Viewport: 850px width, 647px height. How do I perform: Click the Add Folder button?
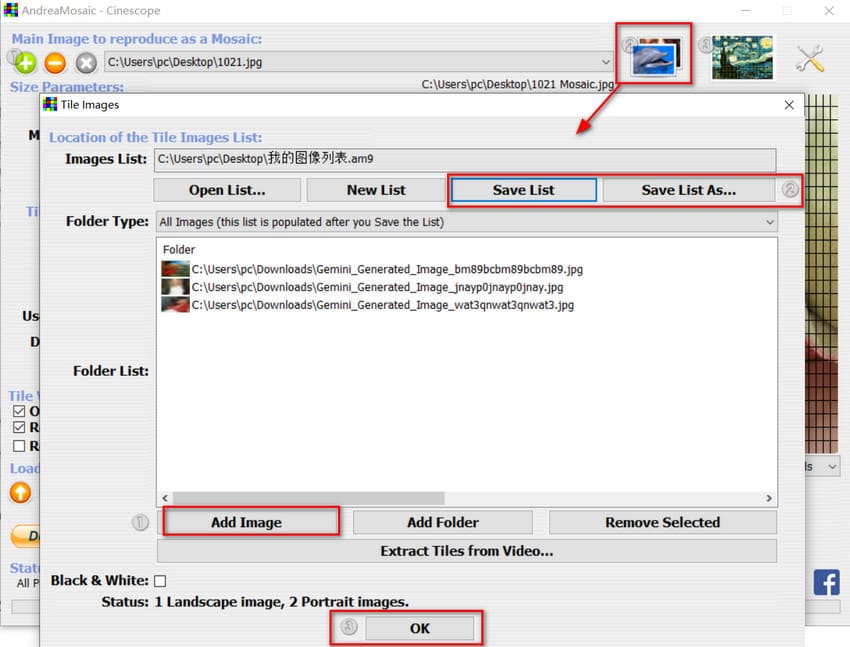point(443,522)
